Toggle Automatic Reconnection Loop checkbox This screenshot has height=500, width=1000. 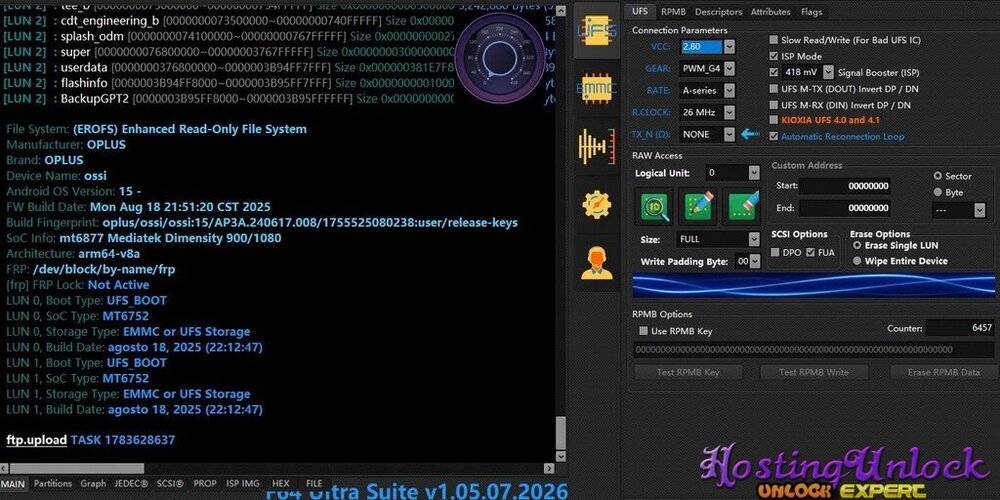click(x=774, y=136)
